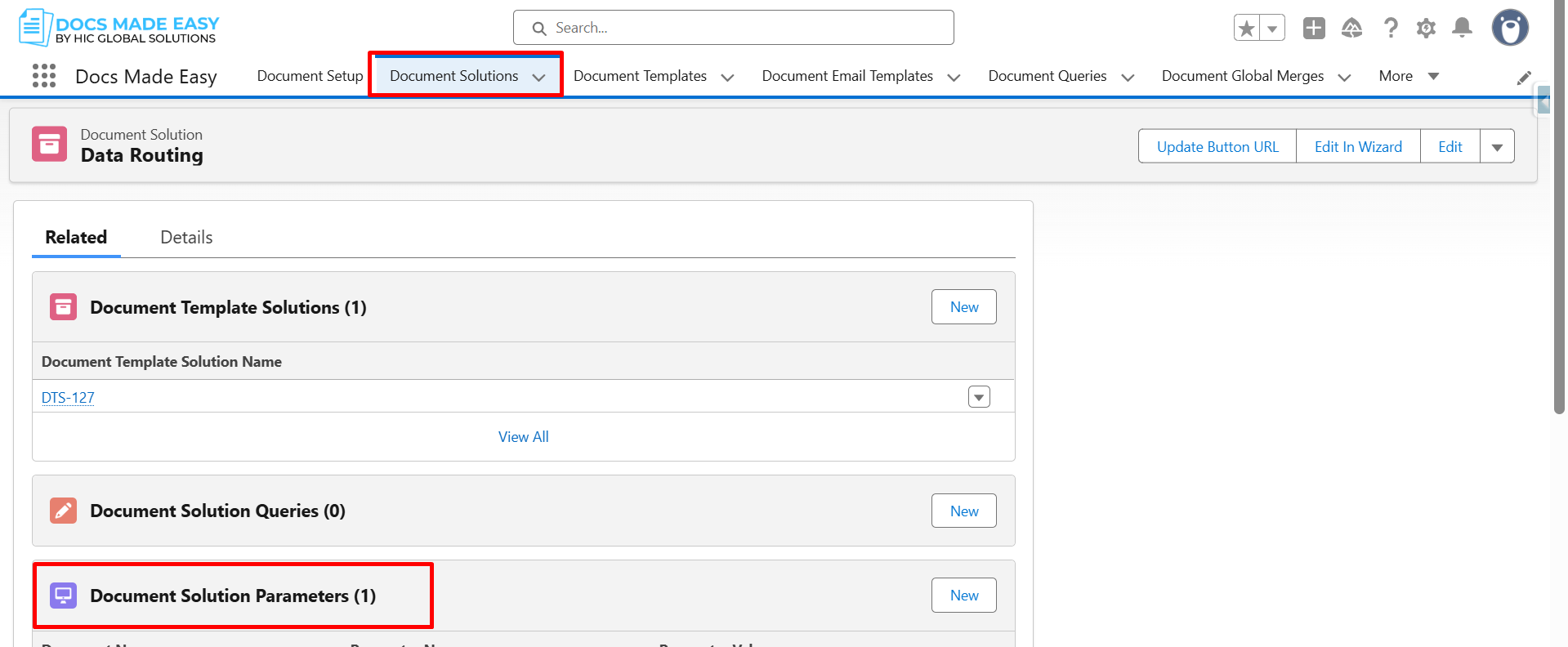Viewport: 1568px width, 647px height.
Task: Expand the Document Email Templates chevron
Action: (954, 78)
